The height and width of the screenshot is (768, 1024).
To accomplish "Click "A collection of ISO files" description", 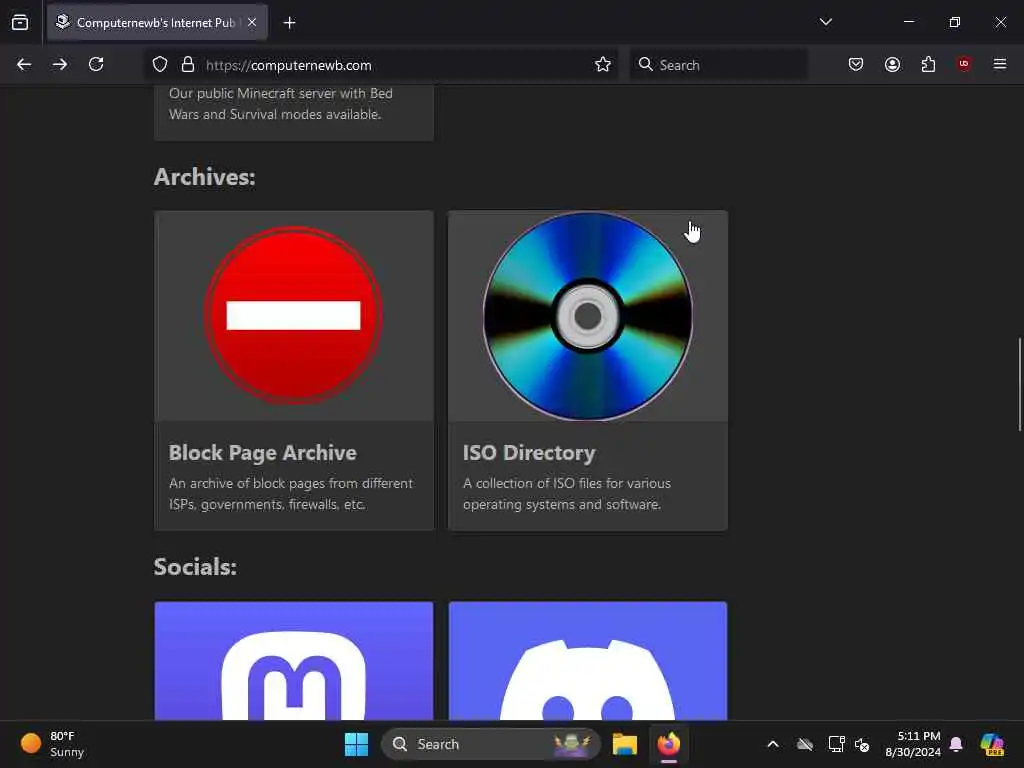I will 567,494.
